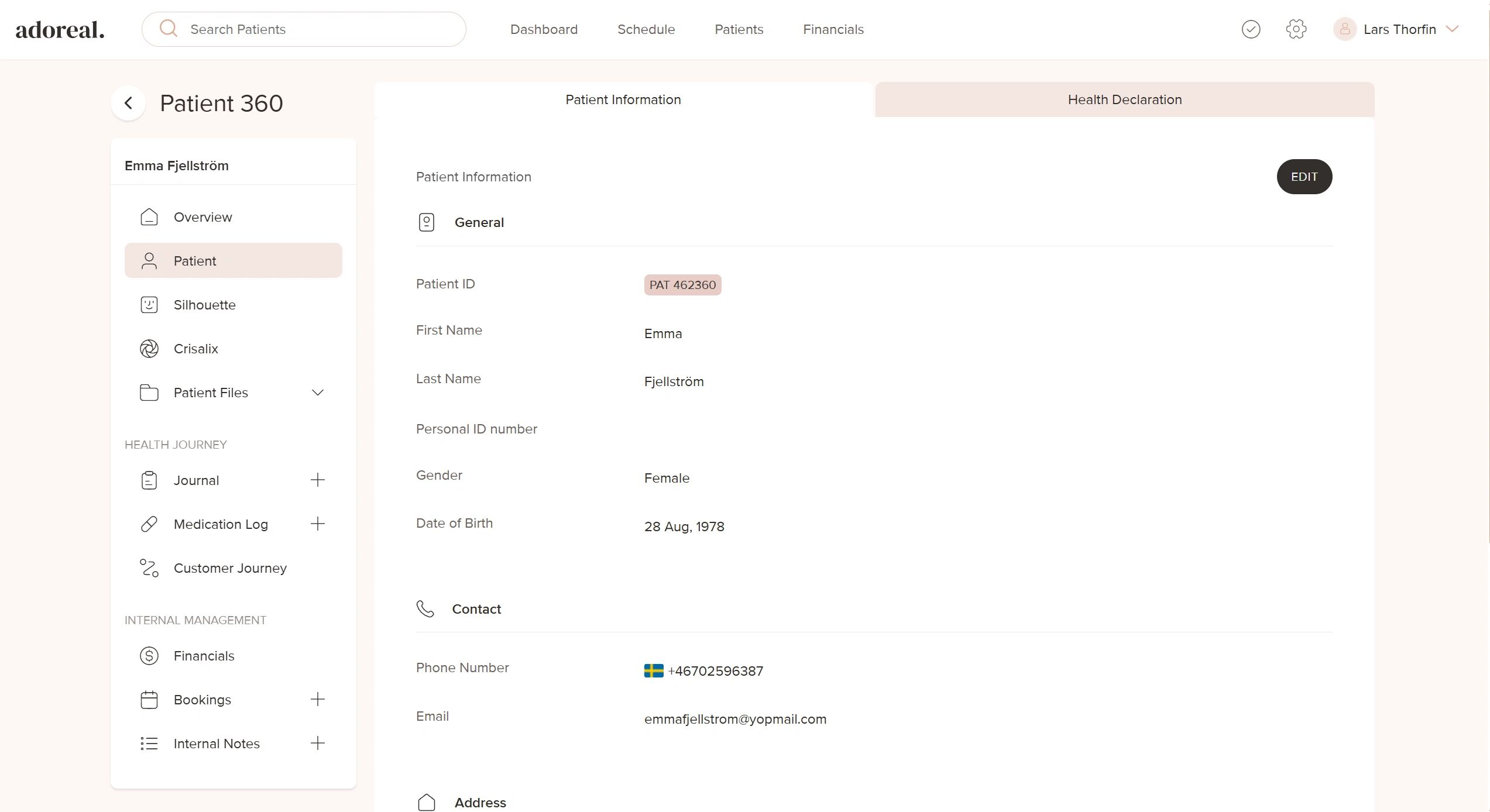
Task: Open the tasks checkmark icon in header
Action: [1251, 29]
